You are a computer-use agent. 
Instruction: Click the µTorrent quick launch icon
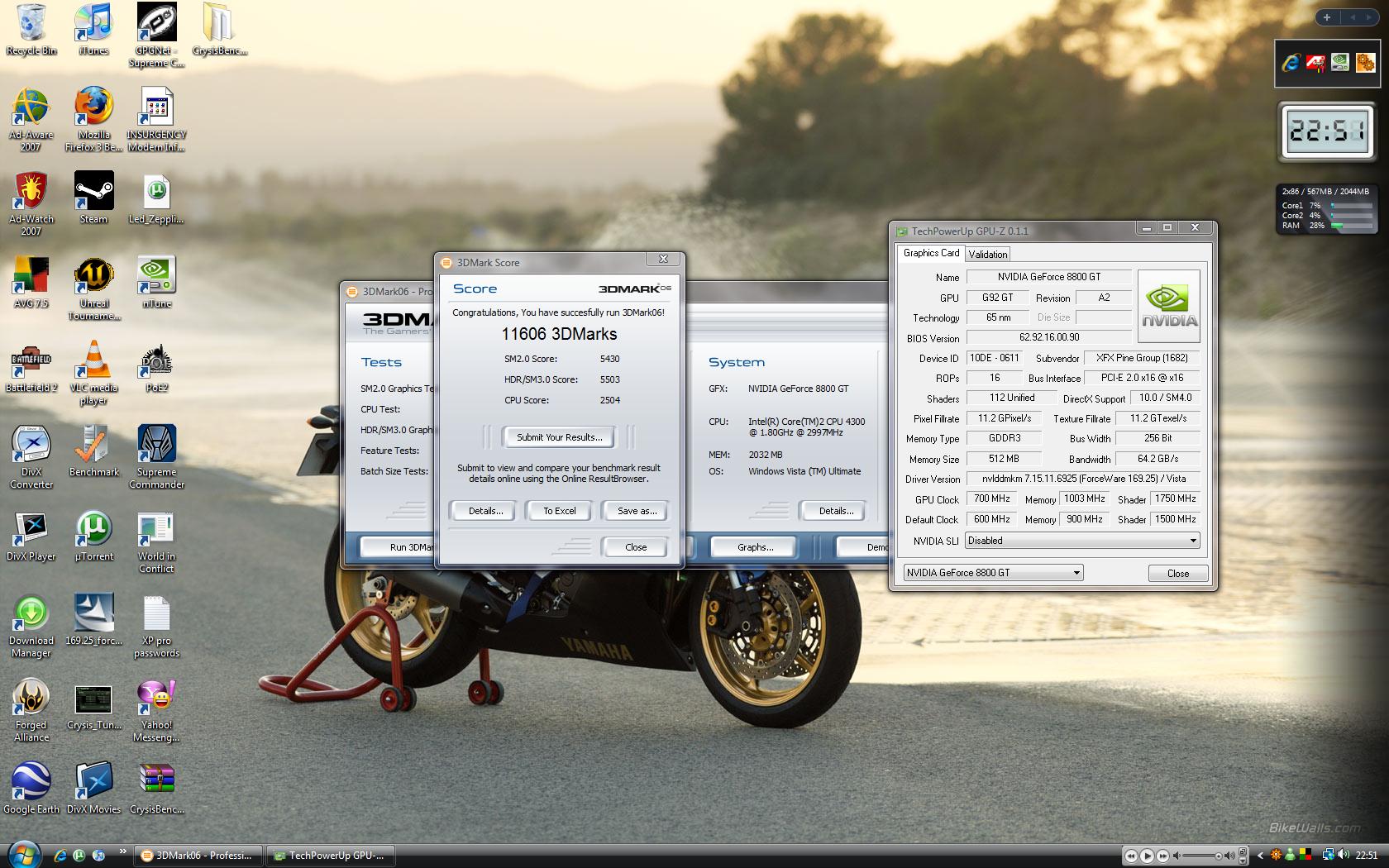coord(79,856)
